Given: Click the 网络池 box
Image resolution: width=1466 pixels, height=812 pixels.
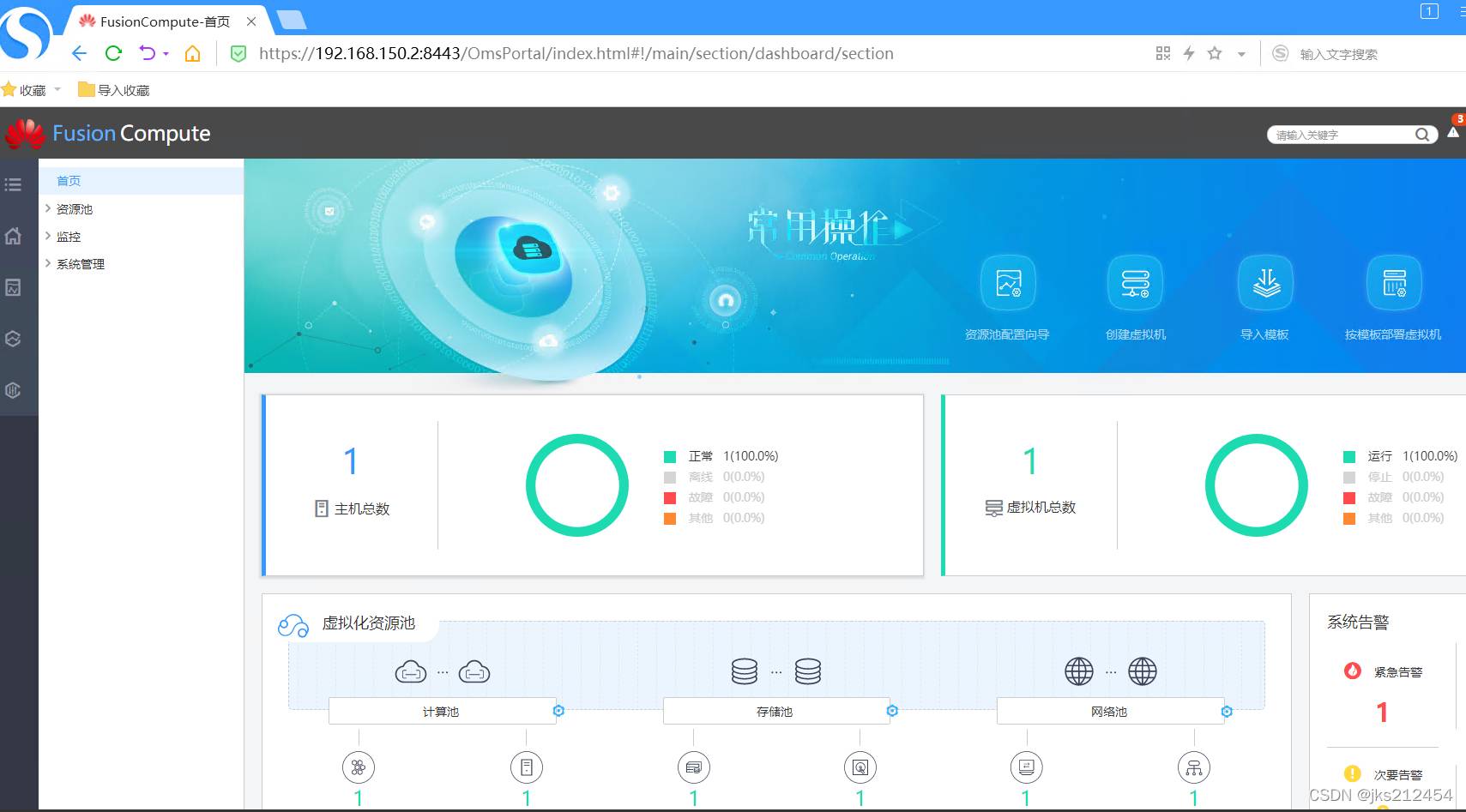Looking at the screenshot, I should [1109, 711].
